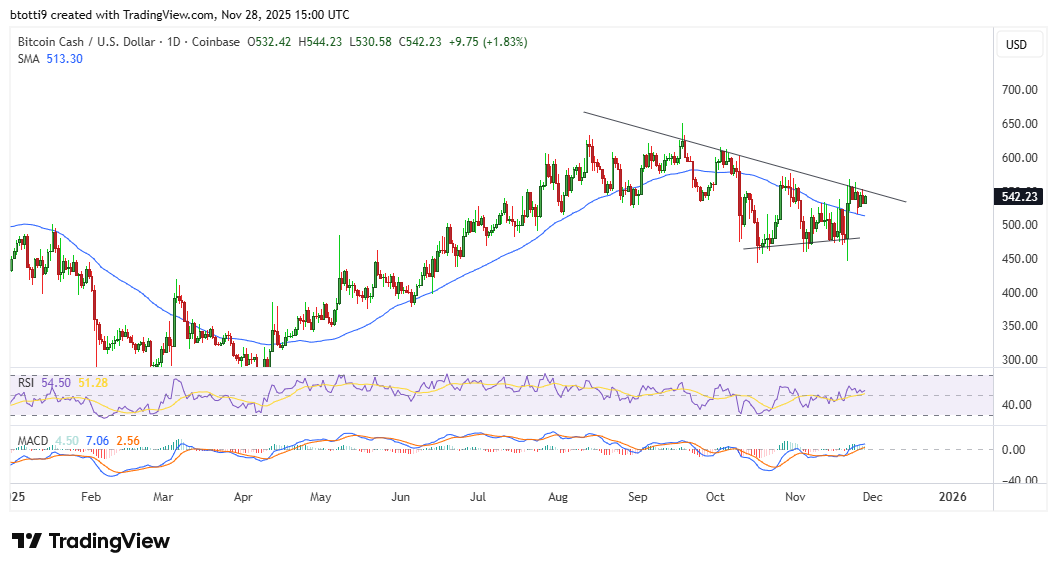Viewport: 1057px width, 571px height.
Task: Open the USD currency selector
Action: [1016, 45]
